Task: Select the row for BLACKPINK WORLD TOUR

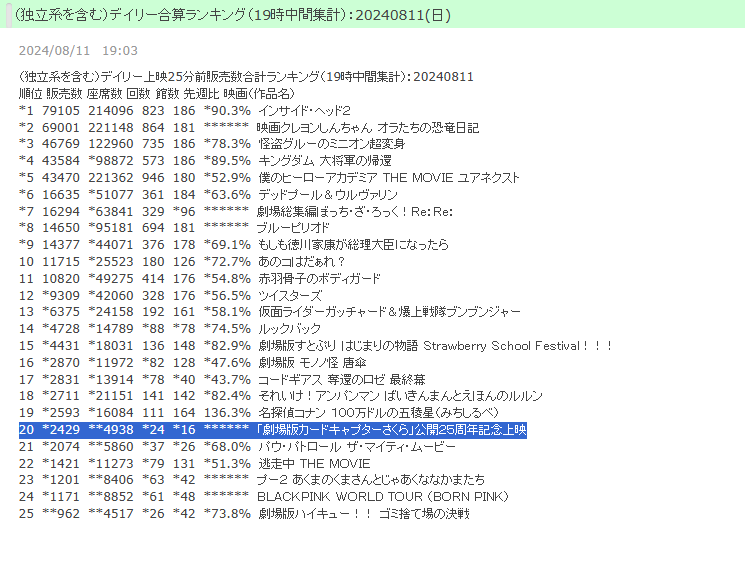Action: pos(264,497)
